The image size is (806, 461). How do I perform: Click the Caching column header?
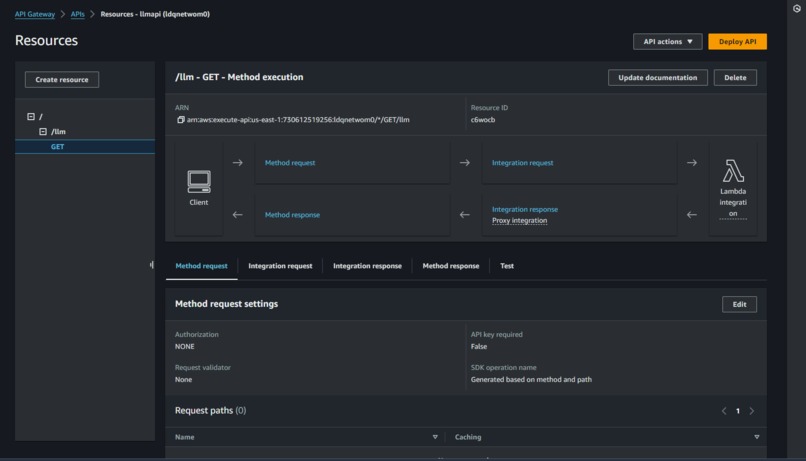tap(468, 437)
